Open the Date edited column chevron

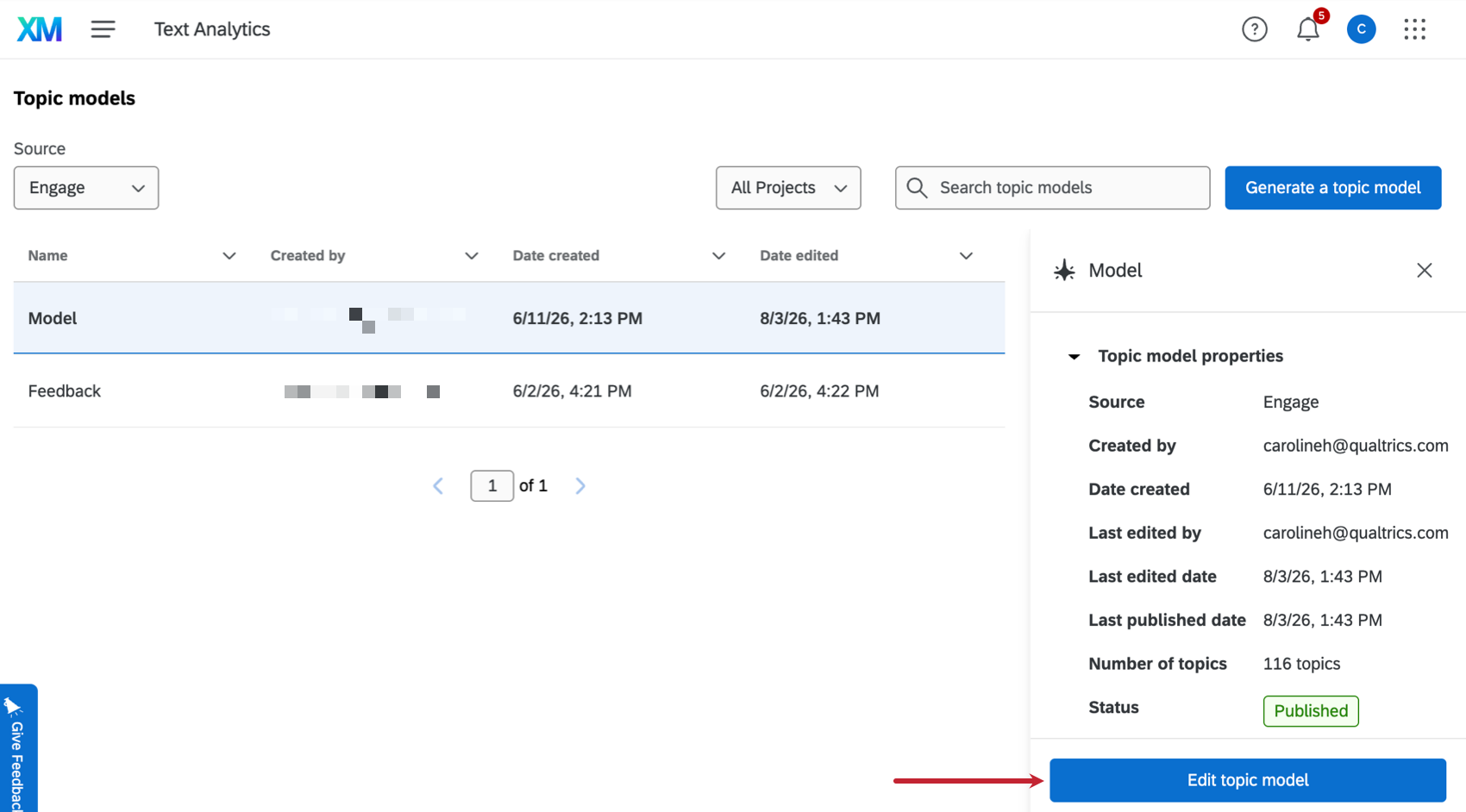(x=967, y=256)
